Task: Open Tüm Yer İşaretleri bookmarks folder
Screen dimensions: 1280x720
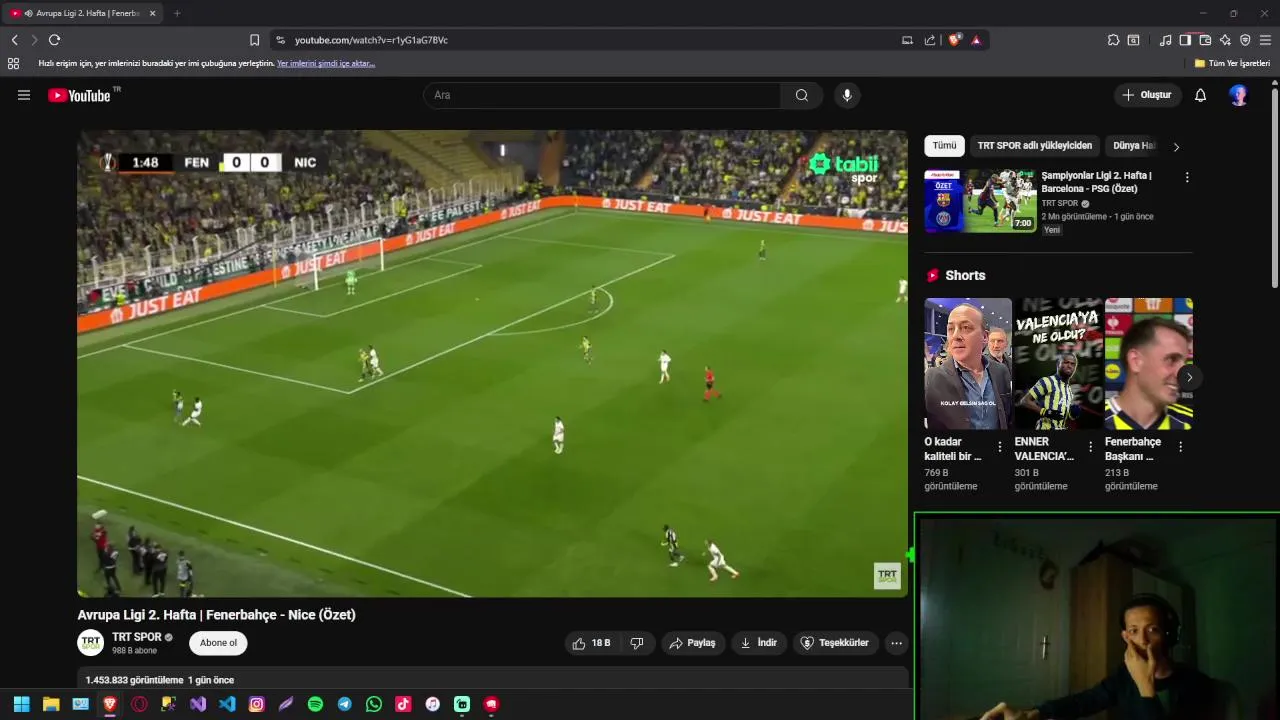Action: (x=1232, y=63)
